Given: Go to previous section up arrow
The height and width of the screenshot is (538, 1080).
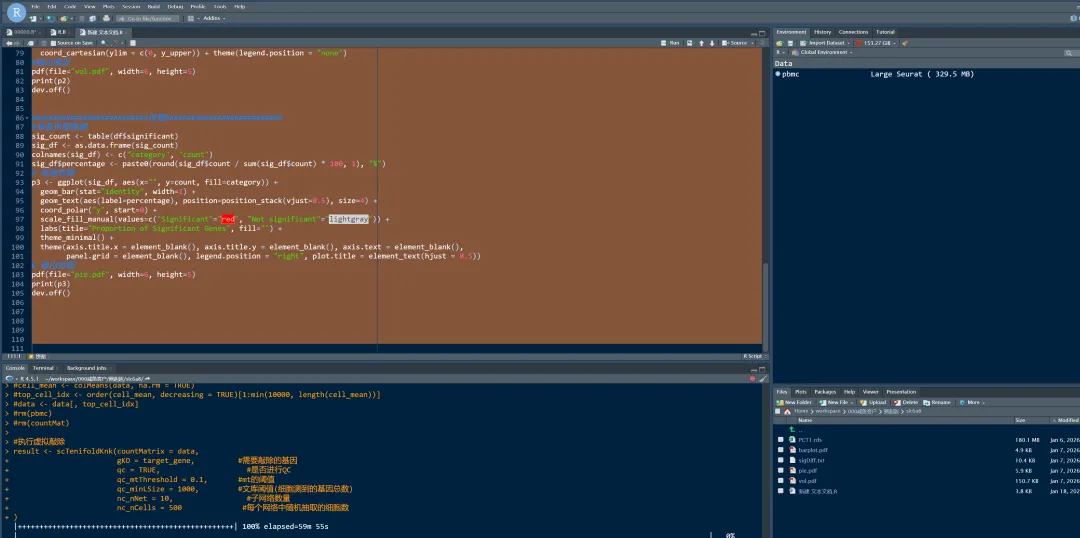Looking at the screenshot, I should coord(701,43).
